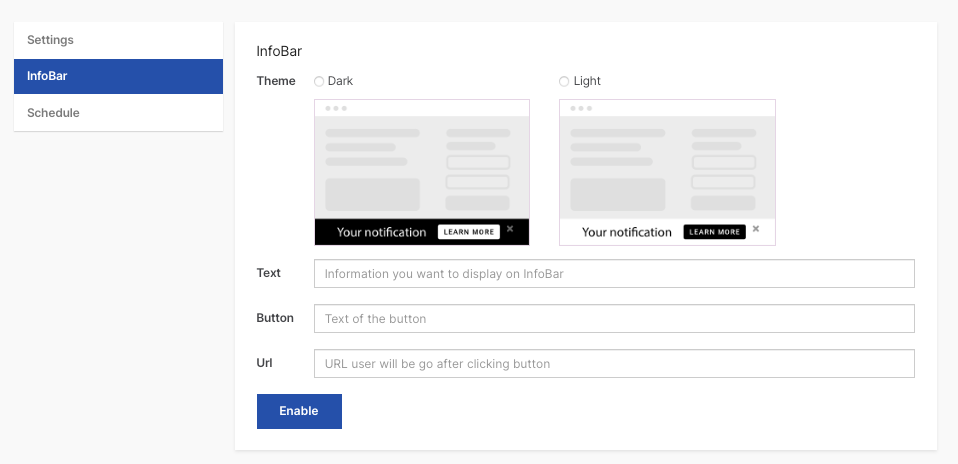The height and width of the screenshot is (464, 958).
Task: Focus the InfoBar Text input field
Action: point(614,273)
